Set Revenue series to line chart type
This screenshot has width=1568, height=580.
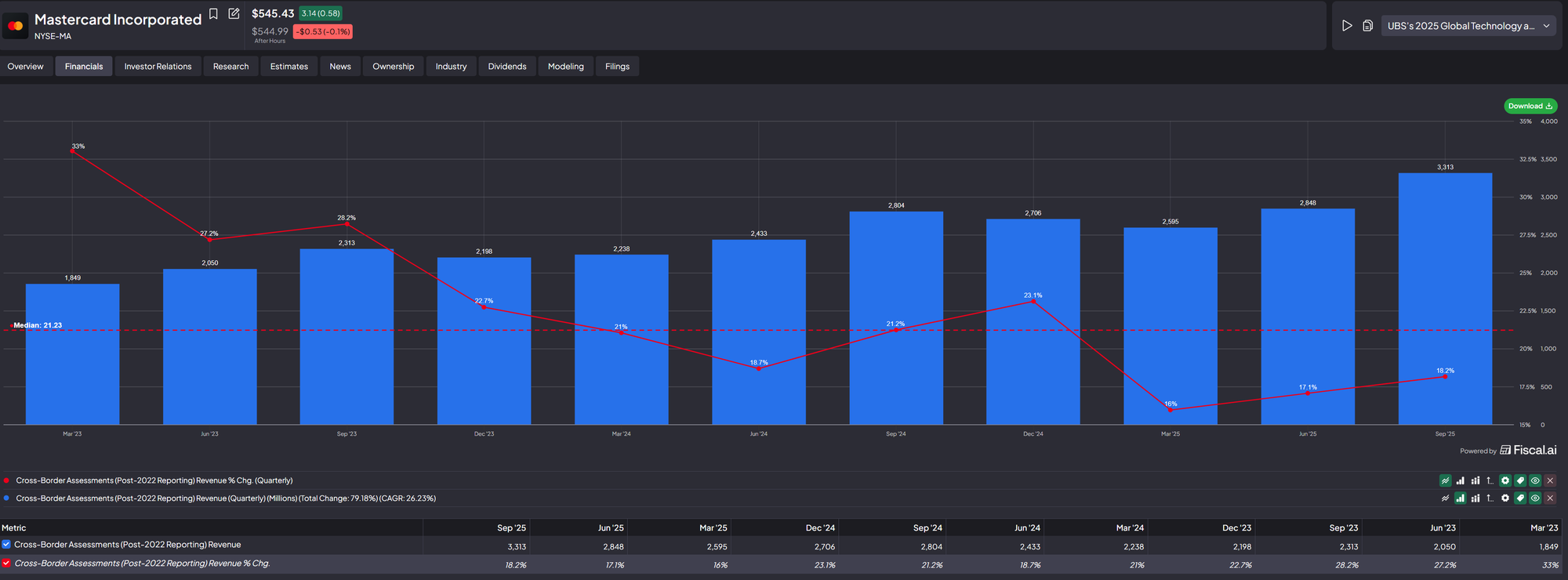[x=1445, y=498]
